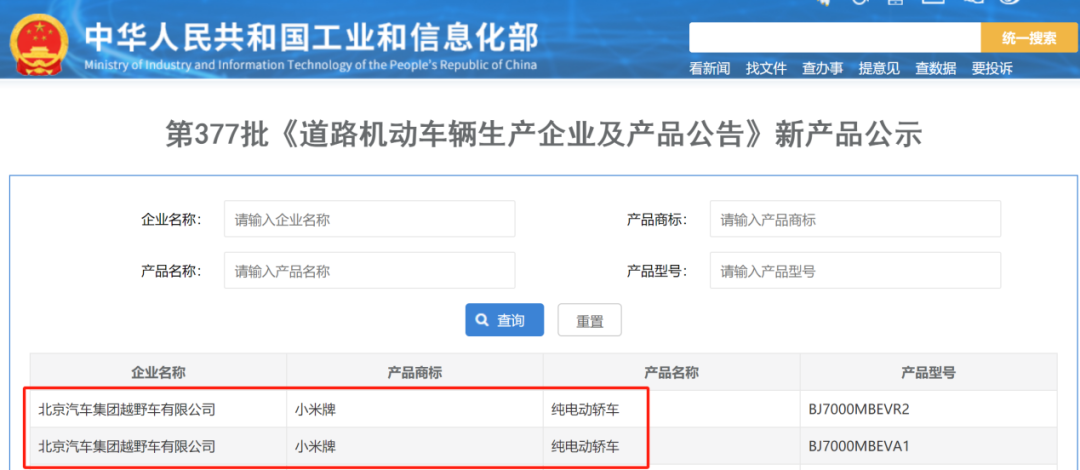Click the 产品商标 input field

pyautogui.click(x=855, y=219)
